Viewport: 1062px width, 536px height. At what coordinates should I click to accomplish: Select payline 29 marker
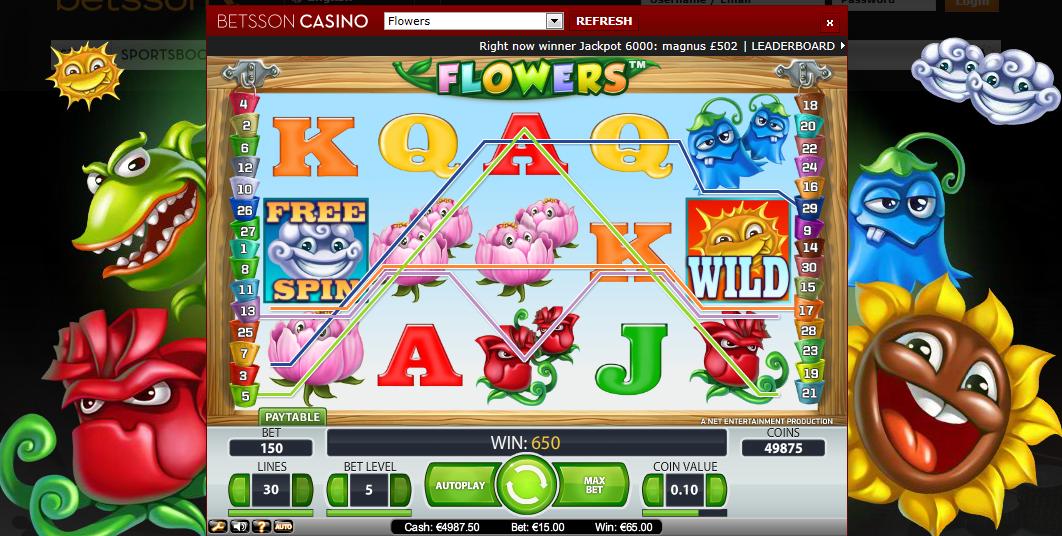click(x=809, y=209)
